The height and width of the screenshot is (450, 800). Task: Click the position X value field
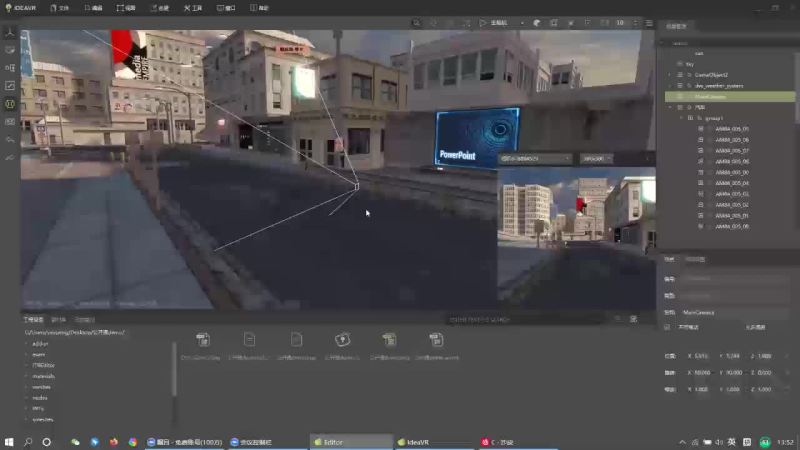[701, 356]
